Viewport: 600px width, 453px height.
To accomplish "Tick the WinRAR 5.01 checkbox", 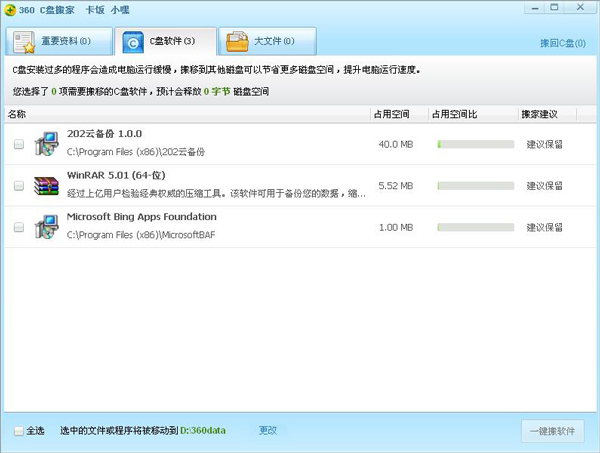I will [x=19, y=186].
